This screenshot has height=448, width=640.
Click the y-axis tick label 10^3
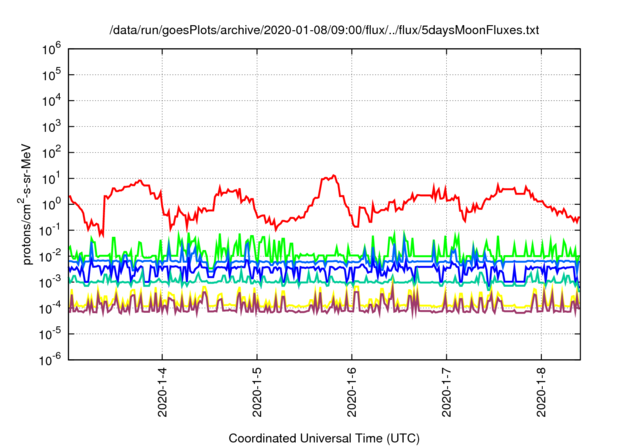tap(51, 126)
